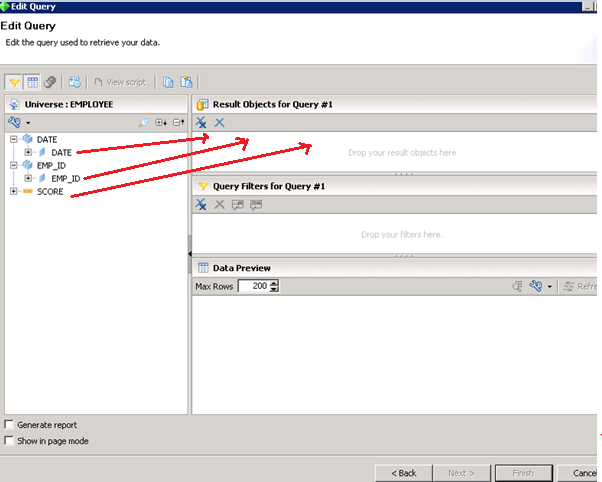Click the Finish button
This screenshot has width=602, height=482.
coord(522,472)
